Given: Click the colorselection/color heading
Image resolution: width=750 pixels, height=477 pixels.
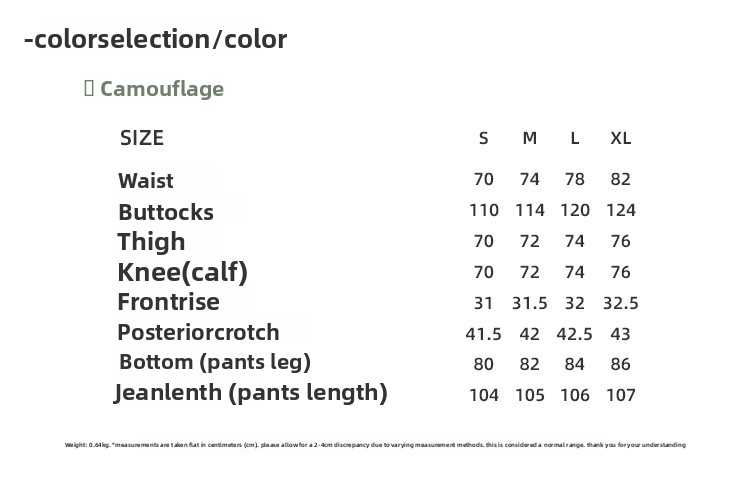Looking at the screenshot, I should coord(155,40).
